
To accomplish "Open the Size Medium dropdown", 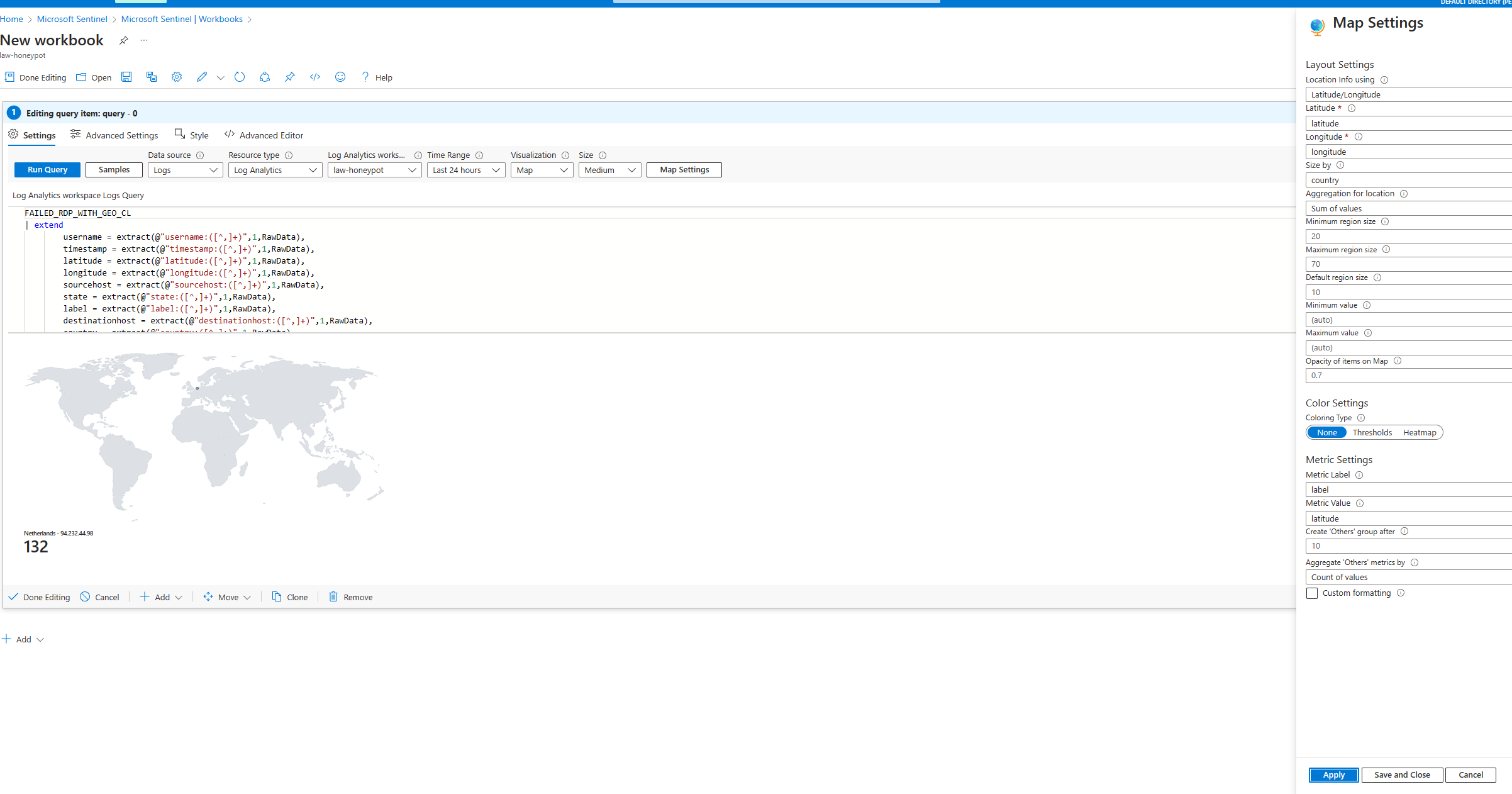I will coord(610,170).
